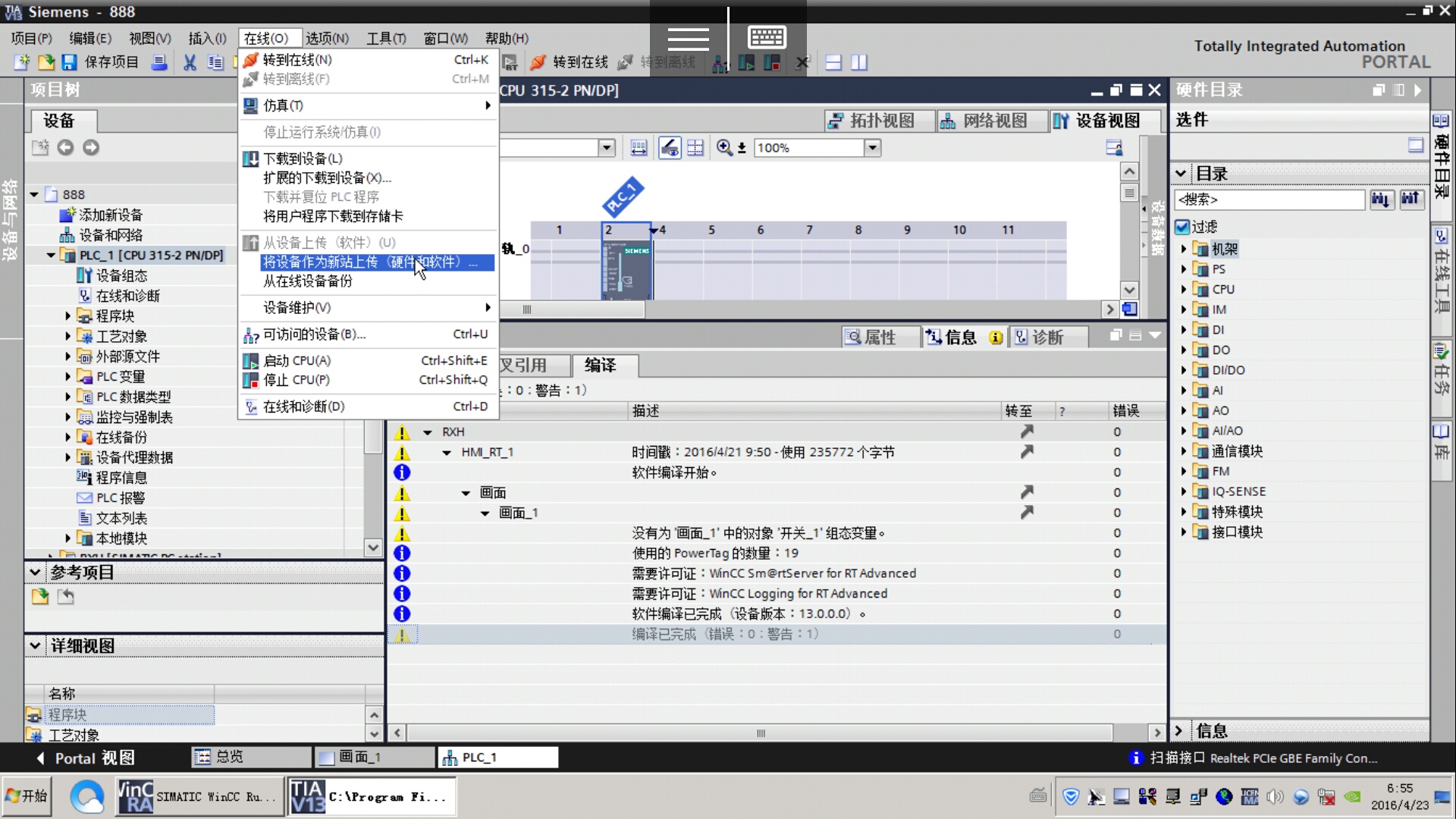Click the info table horizontal scrollbar

[x=760, y=733]
